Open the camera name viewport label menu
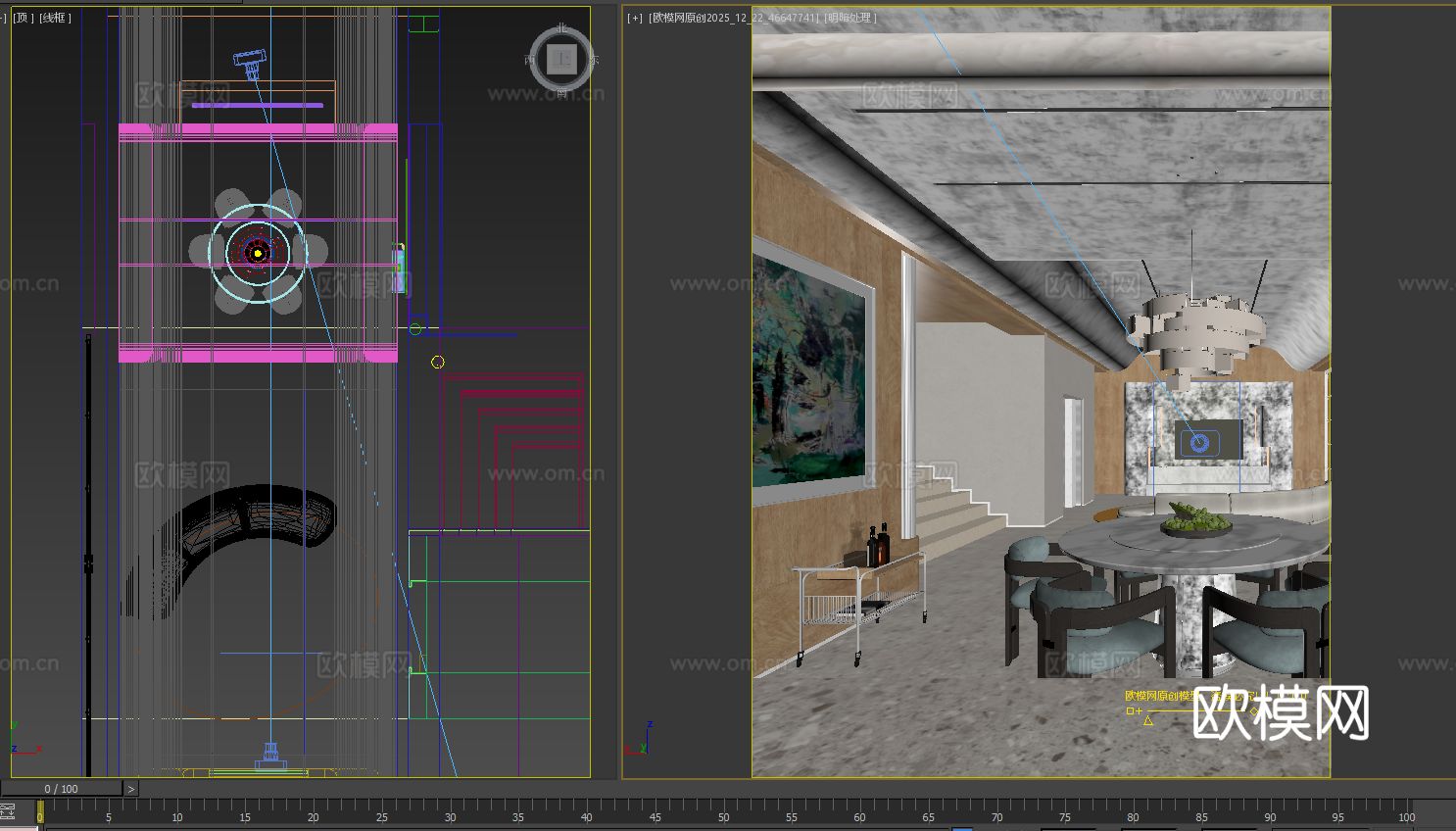 (734, 18)
